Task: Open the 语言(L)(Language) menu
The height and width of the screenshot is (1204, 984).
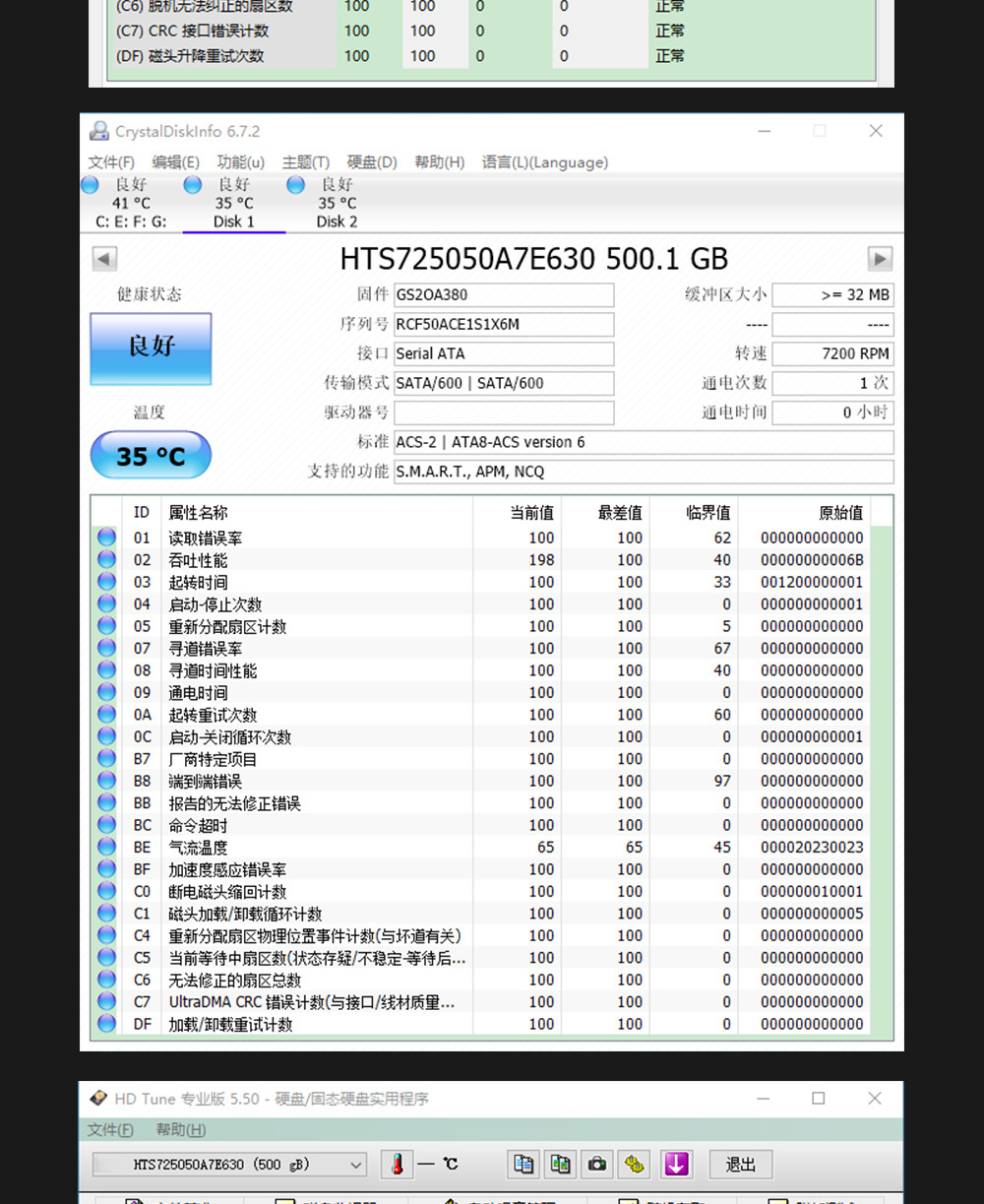Action: [545, 162]
